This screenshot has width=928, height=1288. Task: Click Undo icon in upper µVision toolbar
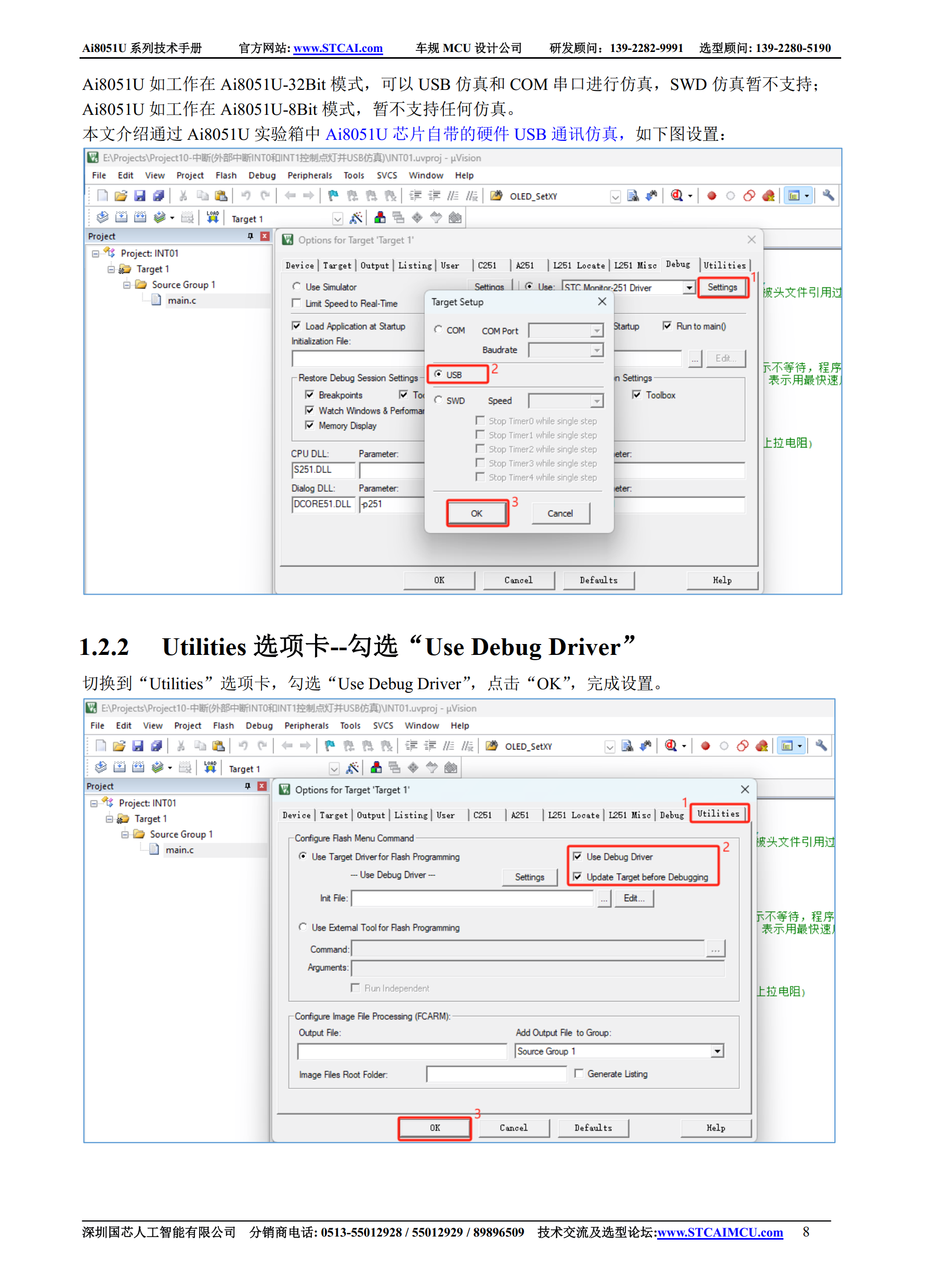(x=245, y=196)
